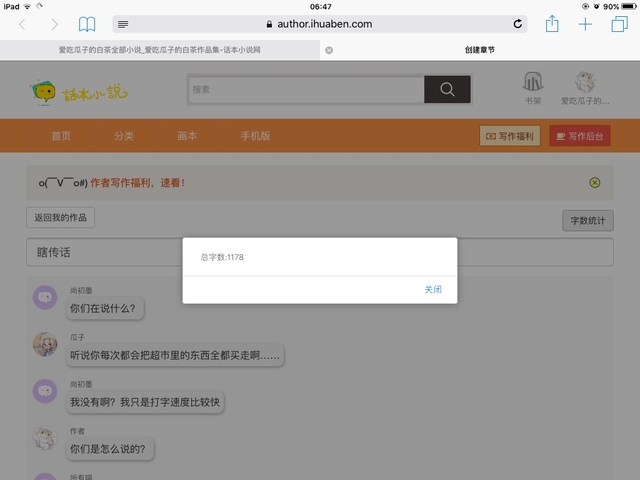Screen dimensions: 640x480
Task: Click the Wi-Fi icon in status bar
Action: point(27,7)
